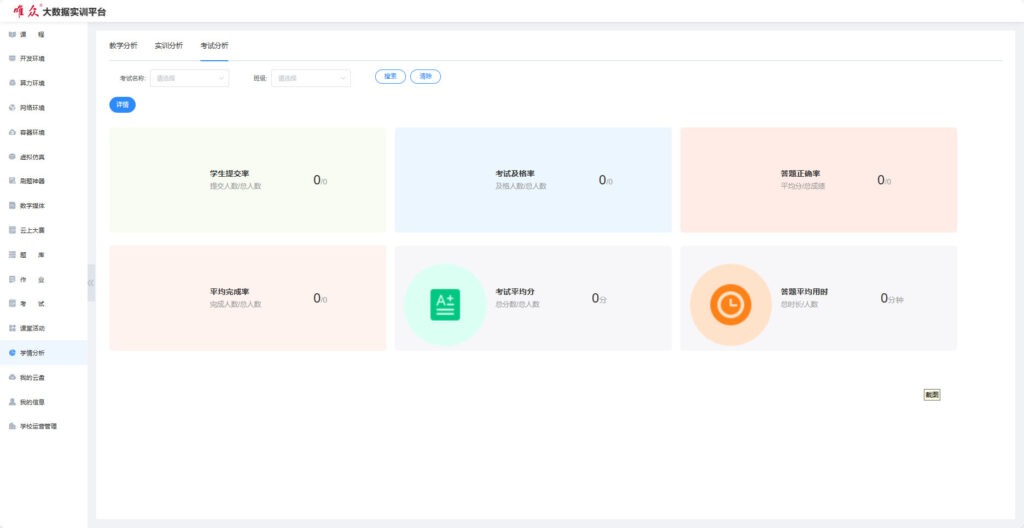Expand the 考试名称 dropdown
Image resolution: width=1024 pixels, height=528 pixels.
click(x=189, y=78)
